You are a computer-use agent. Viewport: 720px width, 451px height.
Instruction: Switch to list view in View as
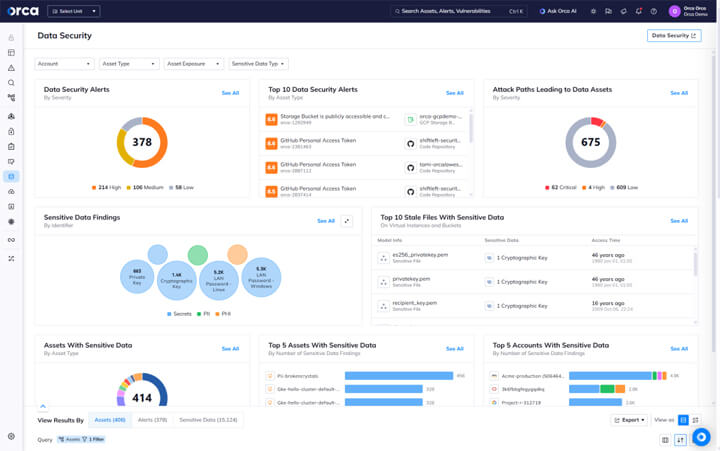click(696, 420)
